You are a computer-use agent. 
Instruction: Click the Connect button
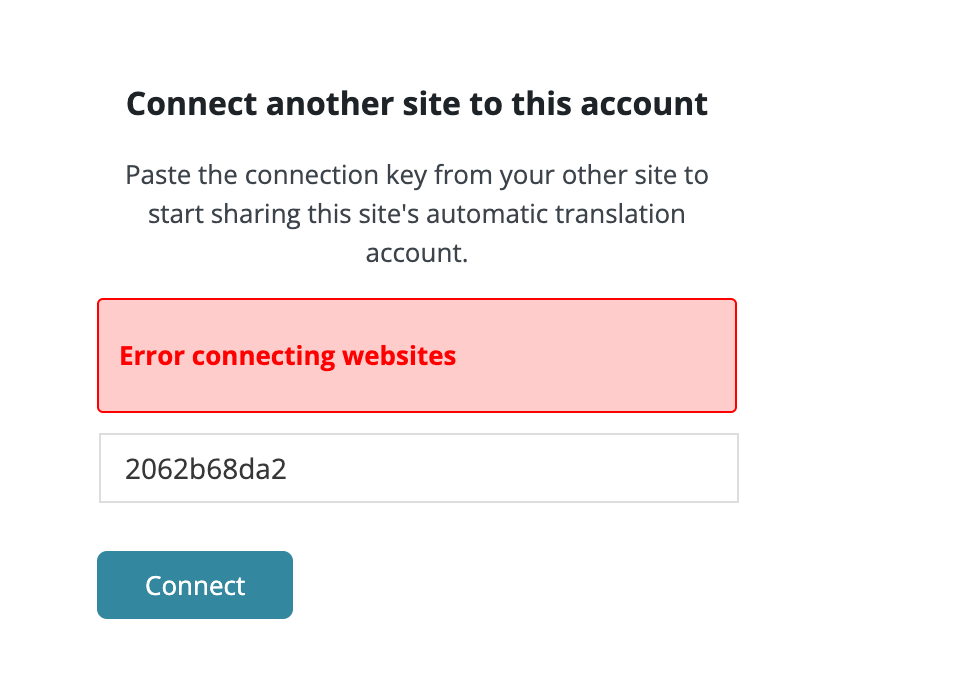[194, 585]
